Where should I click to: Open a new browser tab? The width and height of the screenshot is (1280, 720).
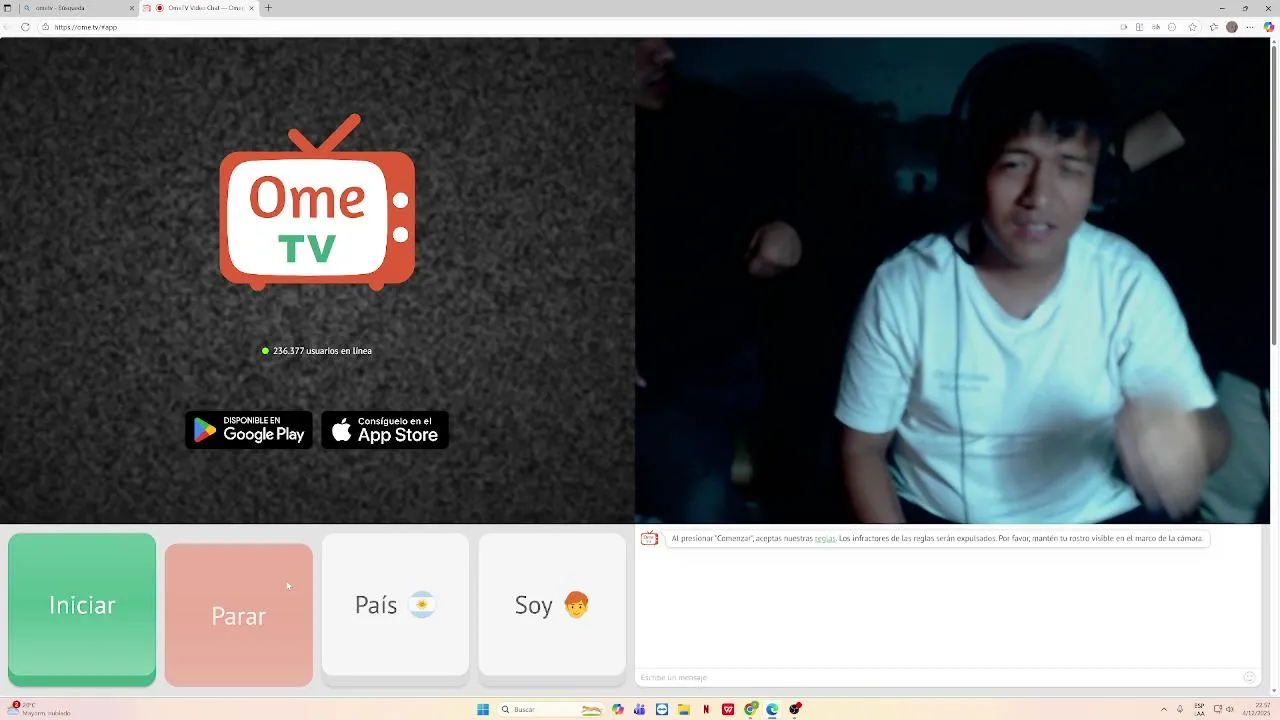click(268, 8)
